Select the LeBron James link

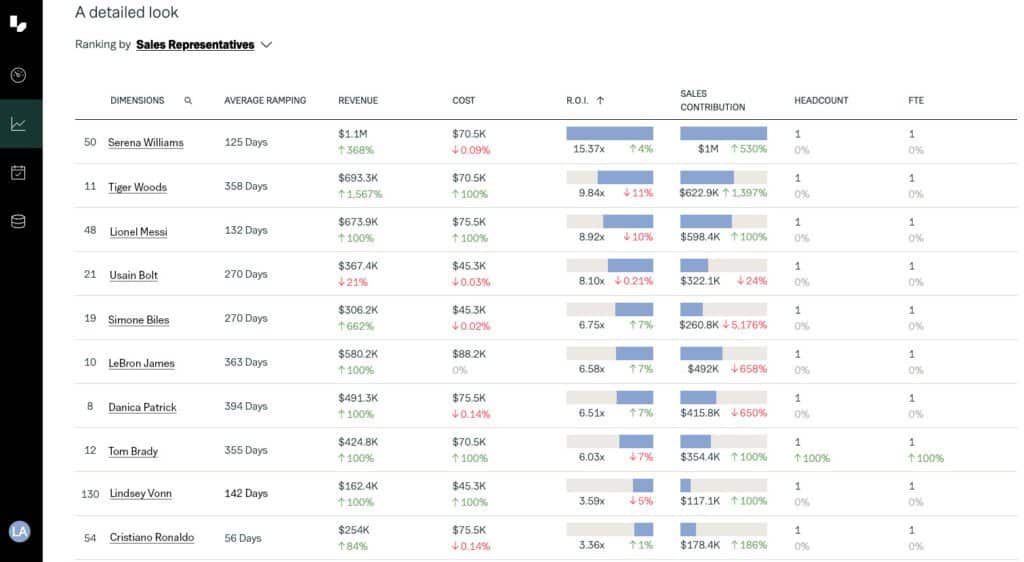tap(141, 363)
